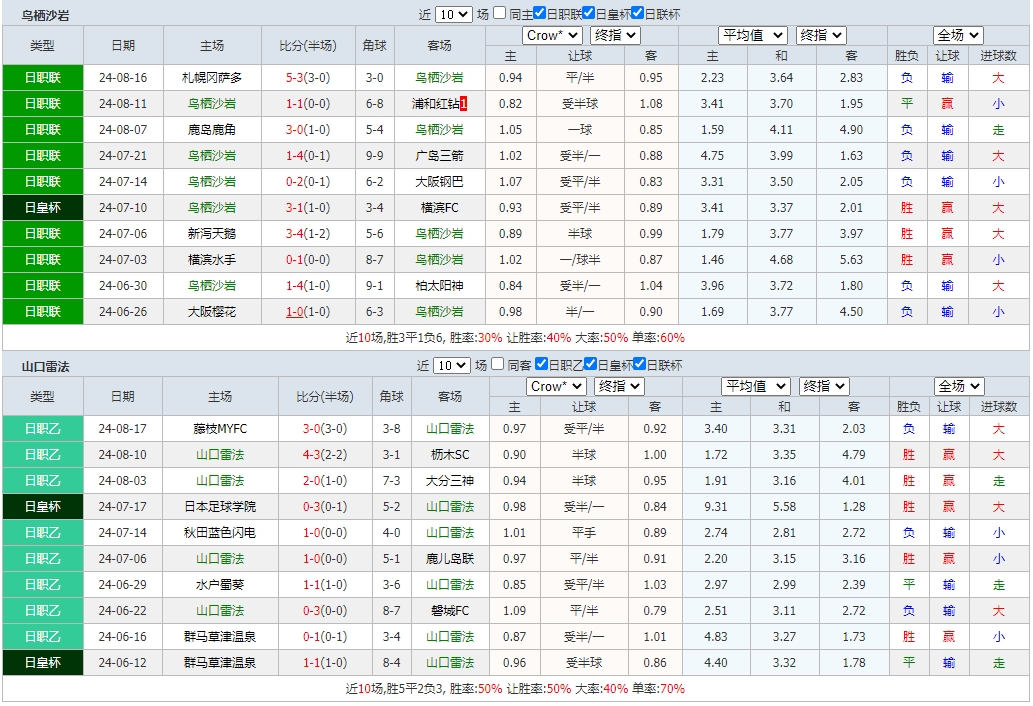Open the 终指 dropdown beside Crow*
The height and width of the screenshot is (706, 1033).
[x=616, y=35]
